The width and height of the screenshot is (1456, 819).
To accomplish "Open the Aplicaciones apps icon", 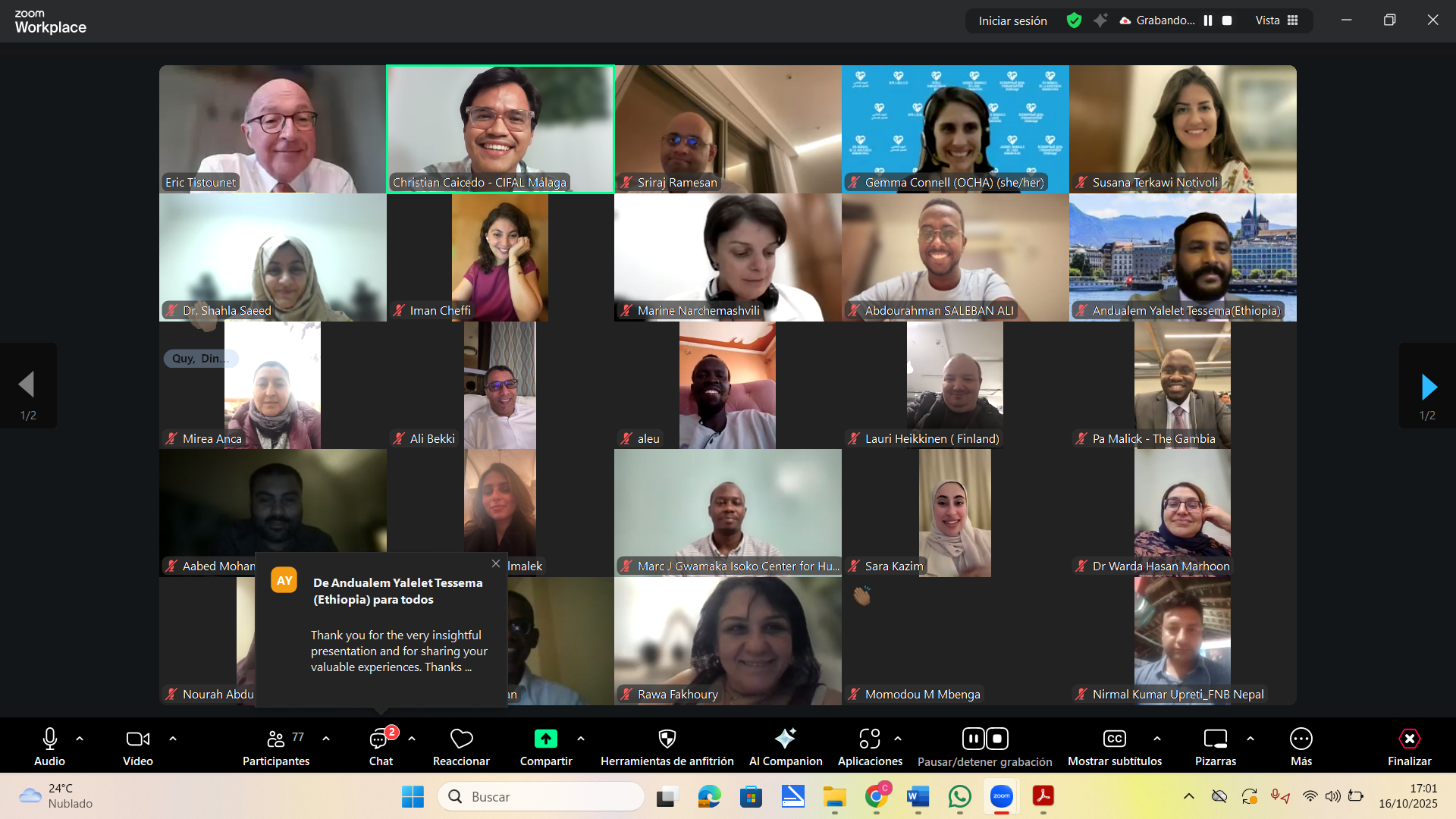I will point(869,739).
